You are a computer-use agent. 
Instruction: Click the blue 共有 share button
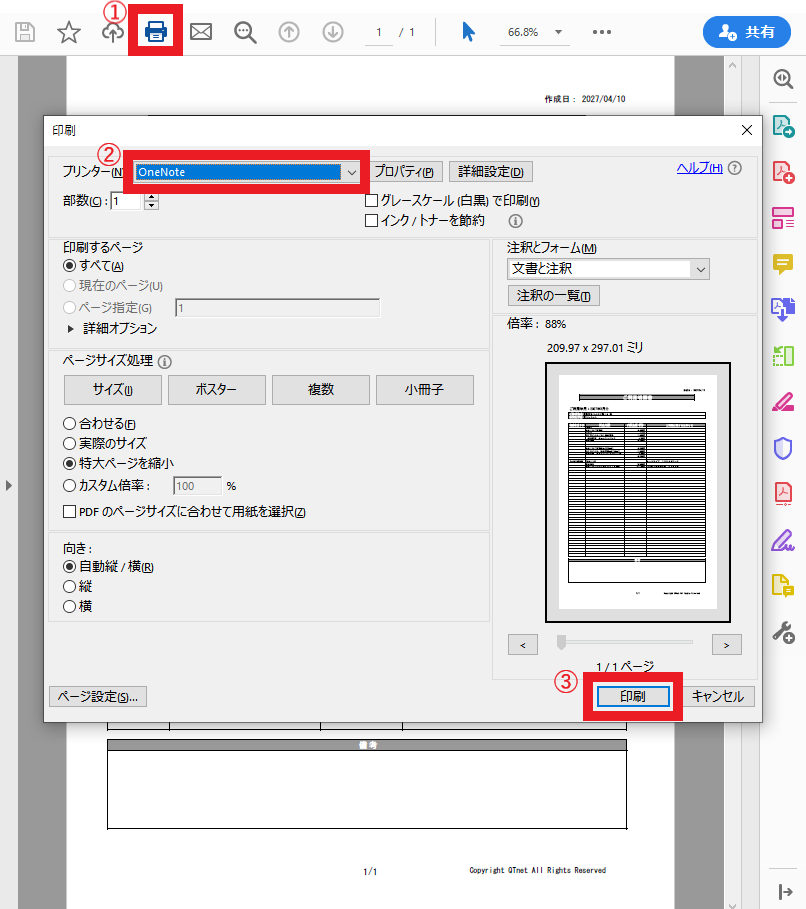pyautogui.click(x=747, y=32)
